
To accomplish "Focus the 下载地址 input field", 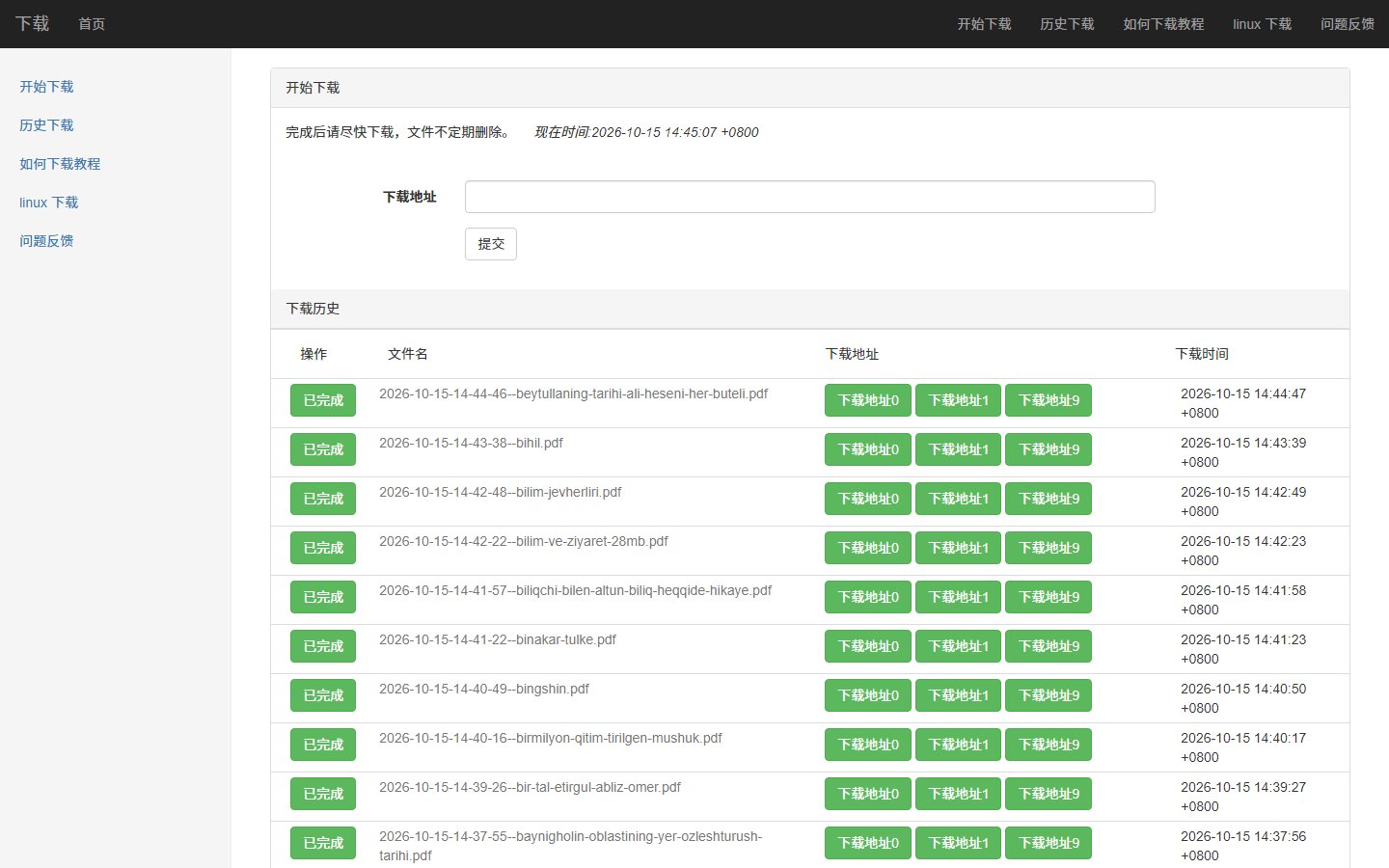I will tap(809, 197).
